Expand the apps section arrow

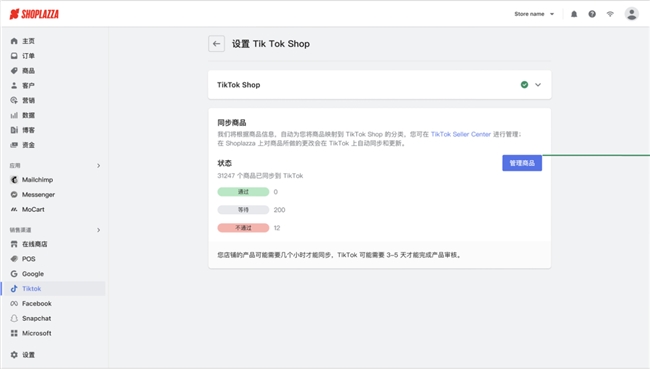[98, 165]
